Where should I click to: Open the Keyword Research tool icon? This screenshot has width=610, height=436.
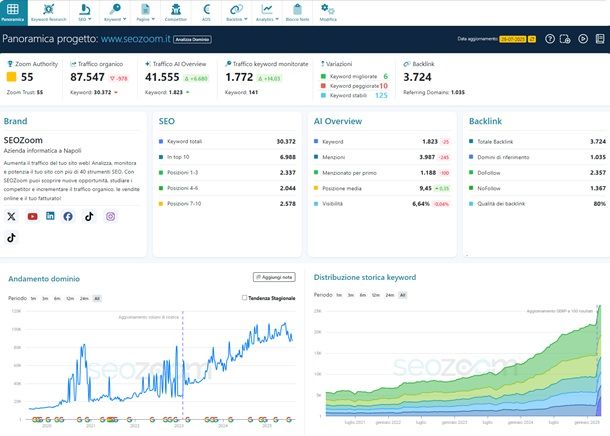tap(47, 12)
